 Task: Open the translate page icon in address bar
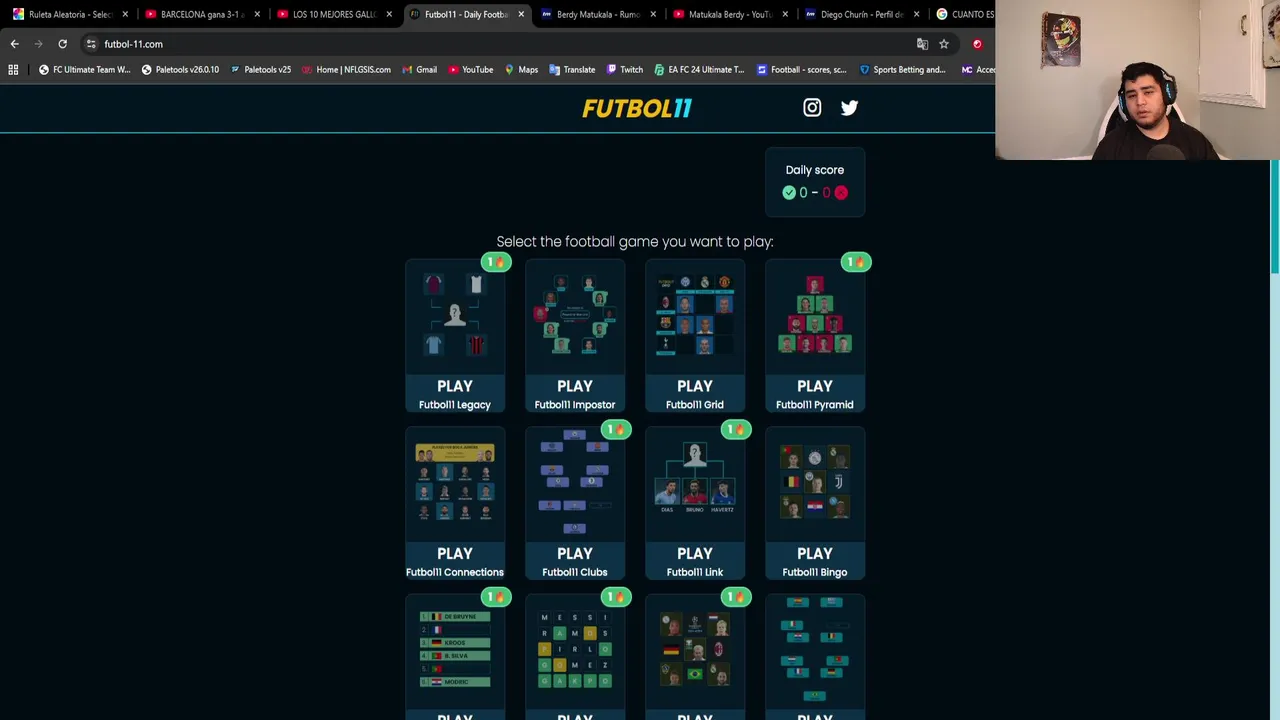point(922,44)
